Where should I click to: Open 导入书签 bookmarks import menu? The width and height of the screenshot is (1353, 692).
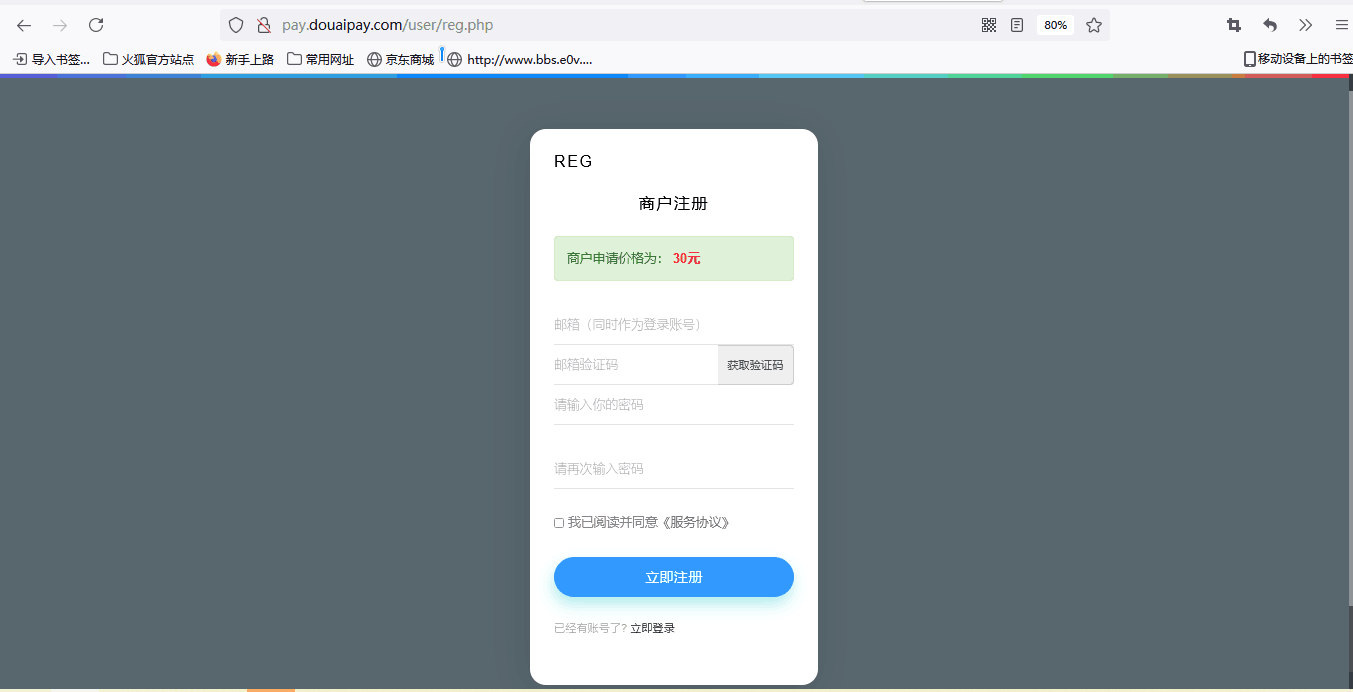(x=49, y=59)
